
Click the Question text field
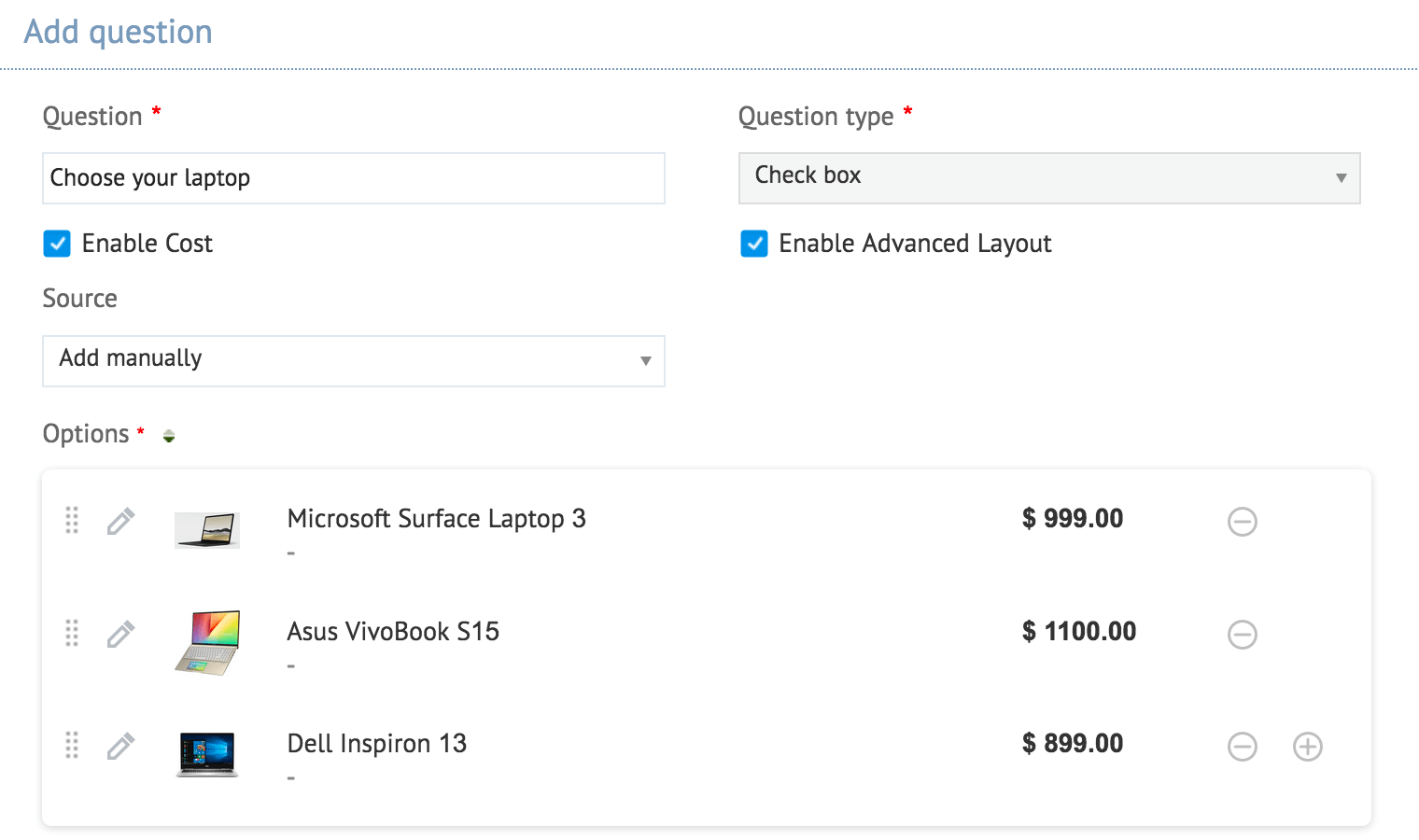[354, 178]
